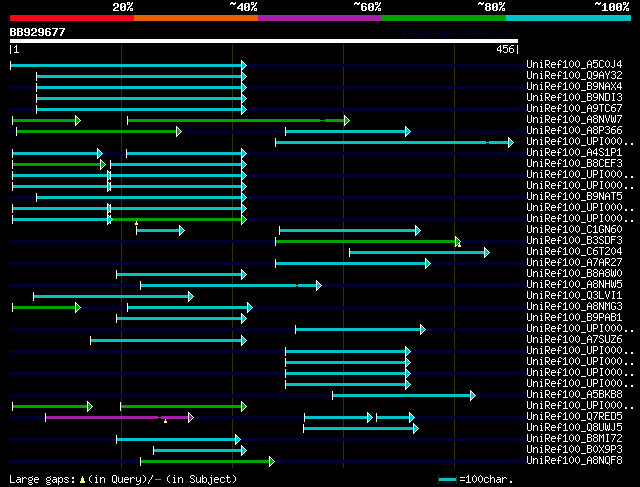Open the UniRef100_A8NVW7 hit label

[574, 119]
